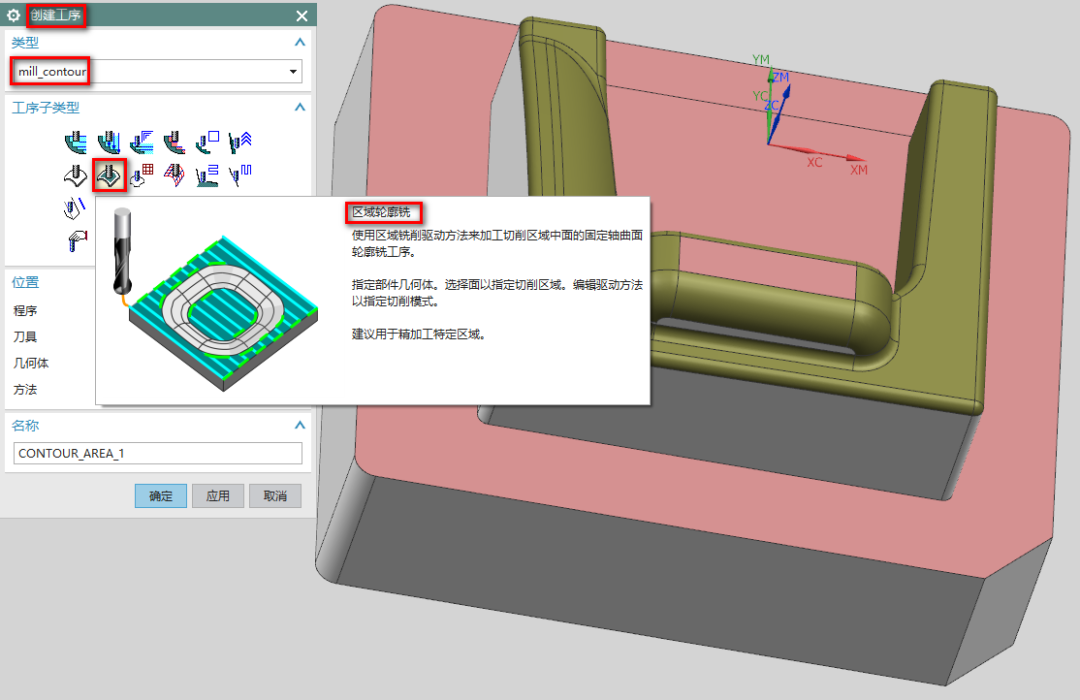
Task: Open the mill_contour type dropdown
Action: coord(293,72)
